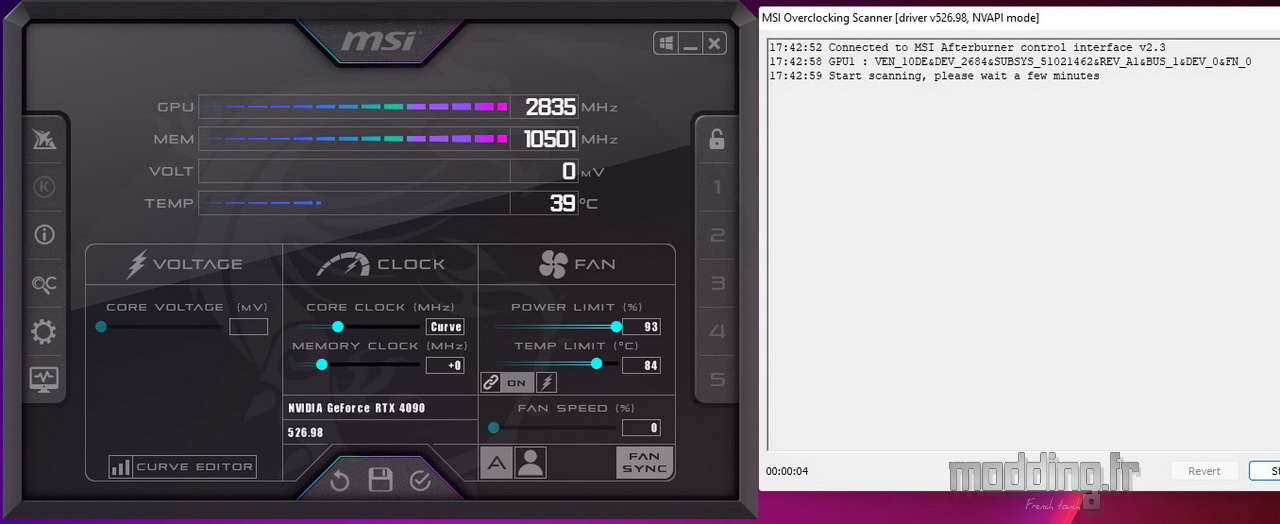Image resolution: width=1280 pixels, height=524 pixels.
Task: Click the power limit slider handle
Action: pyautogui.click(x=616, y=326)
